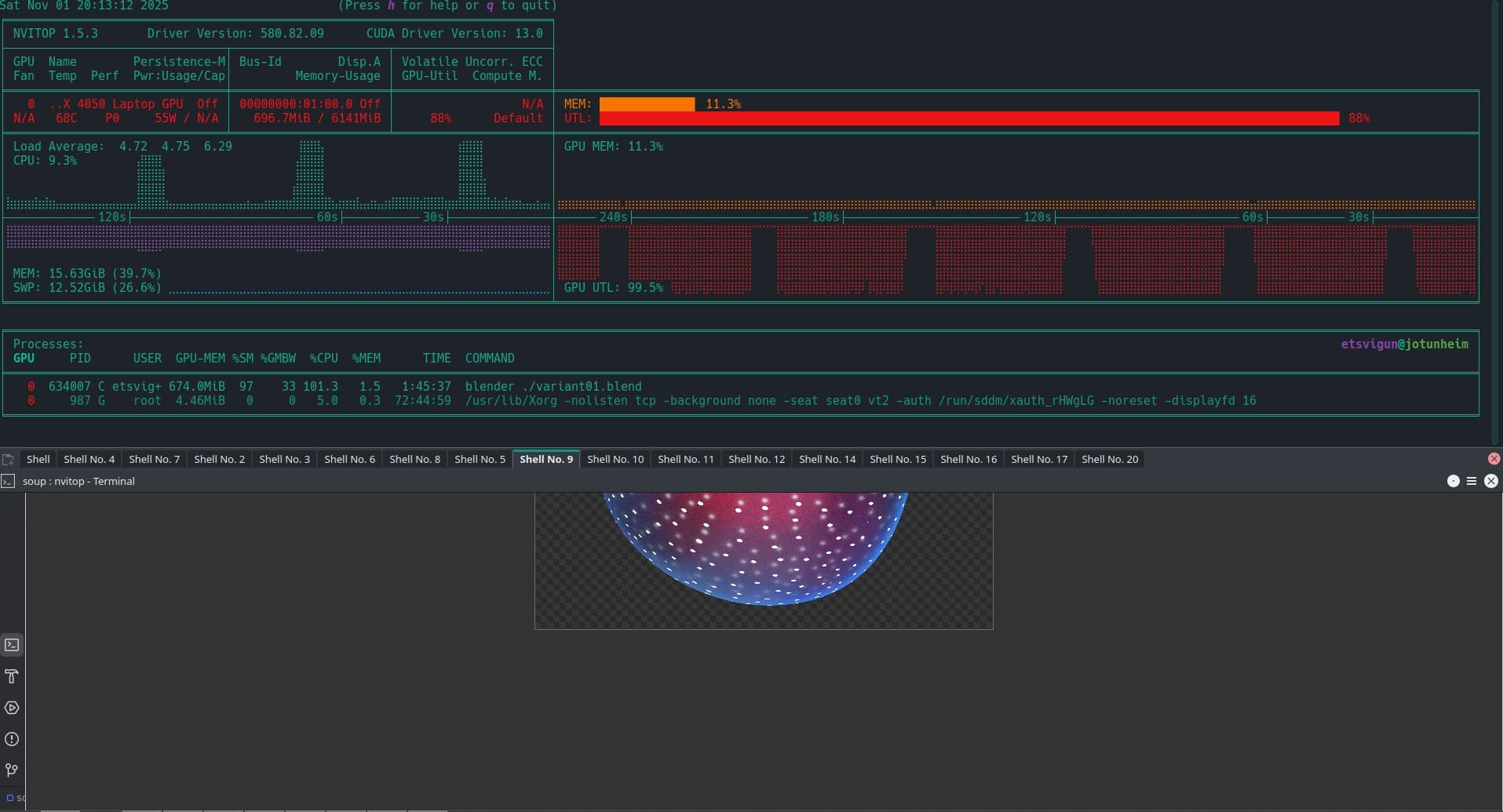
Task: Click the circular record icon in the terminal titlebar
Action: coord(1453,481)
